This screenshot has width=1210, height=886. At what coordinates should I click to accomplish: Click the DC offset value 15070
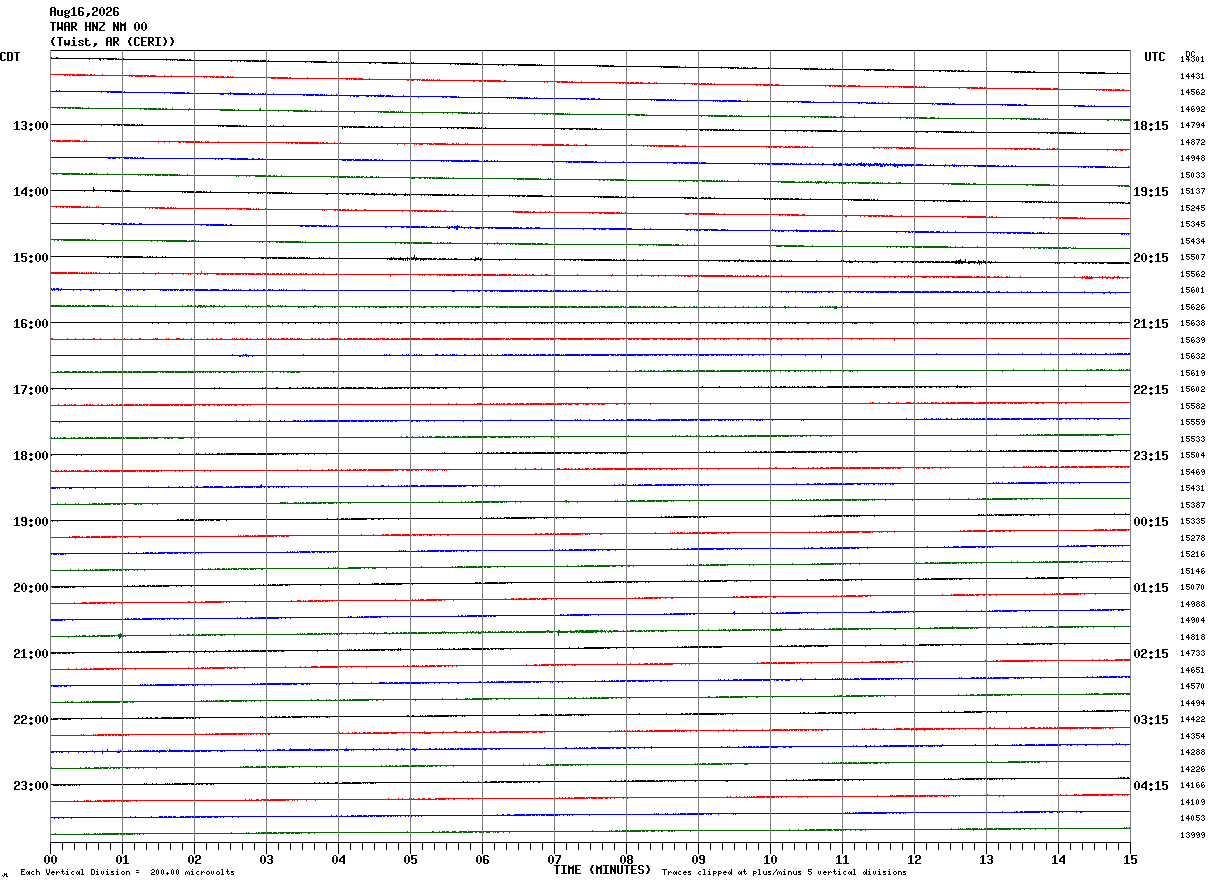[x=1192, y=588]
